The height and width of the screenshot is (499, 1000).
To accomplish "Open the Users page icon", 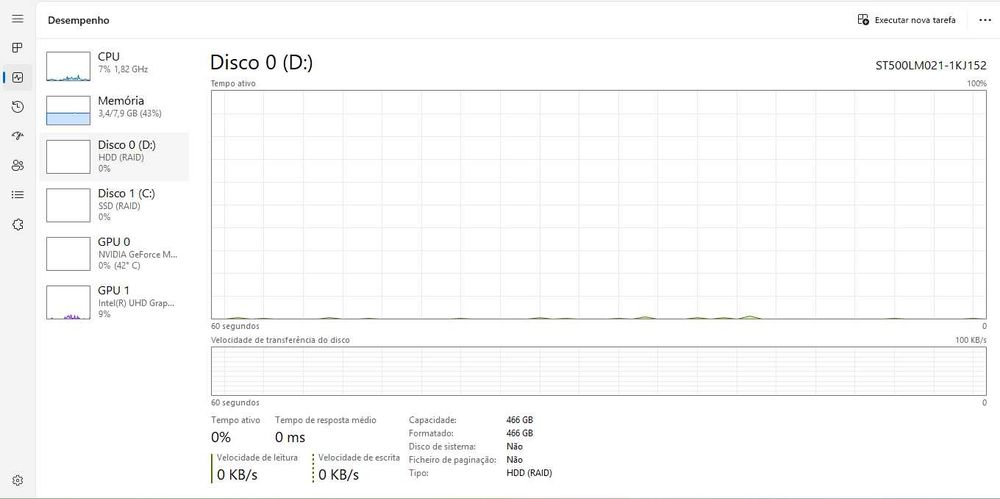I will click(18, 166).
